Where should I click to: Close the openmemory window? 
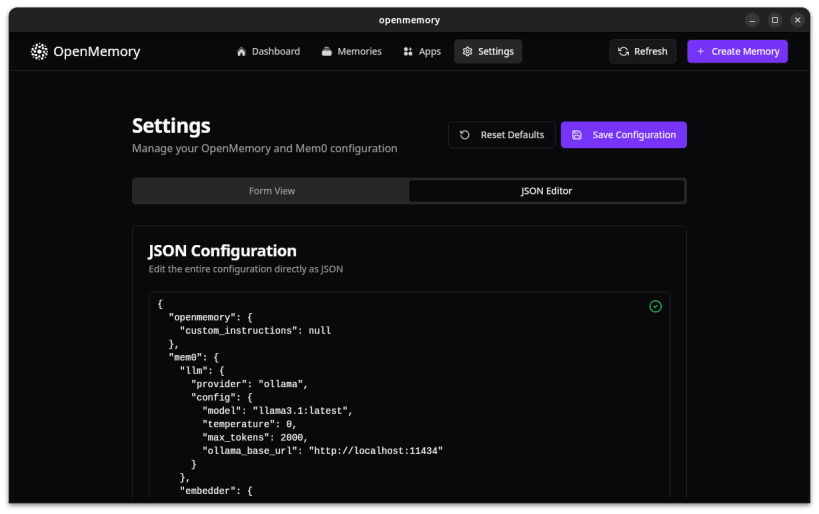click(x=797, y=20)
